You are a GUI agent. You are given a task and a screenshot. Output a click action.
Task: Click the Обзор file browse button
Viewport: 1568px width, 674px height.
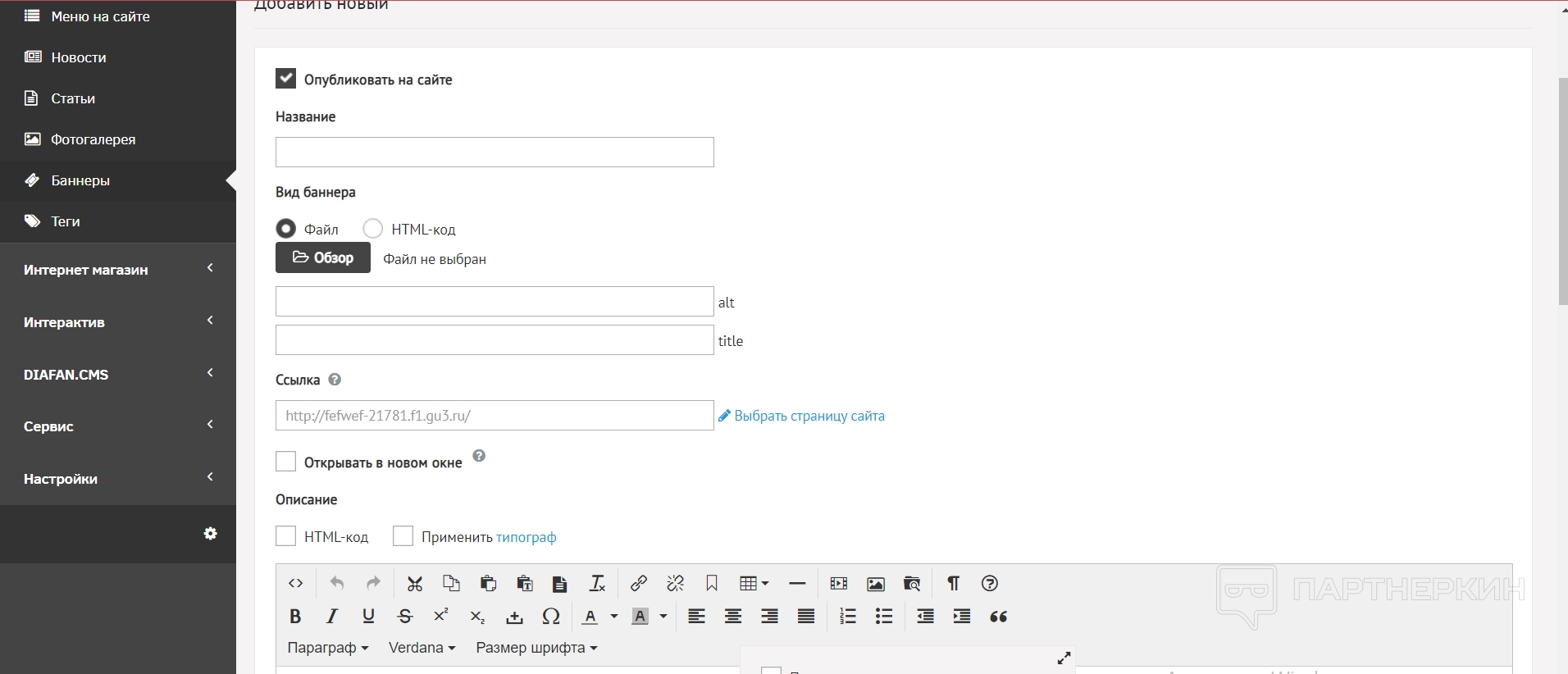point(323,258)
